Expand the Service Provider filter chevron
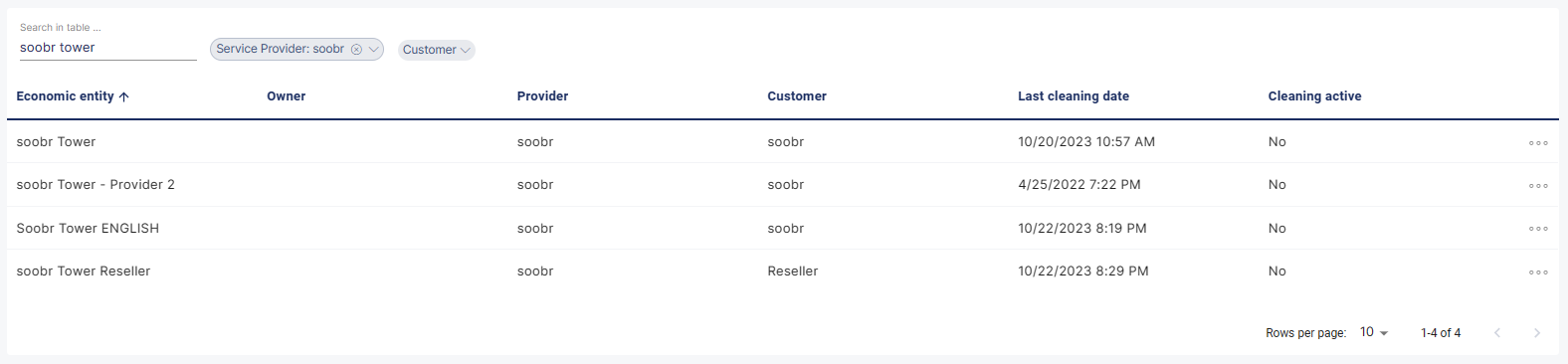The width and height of the screenshot is (1568, 364). (374, 49)
